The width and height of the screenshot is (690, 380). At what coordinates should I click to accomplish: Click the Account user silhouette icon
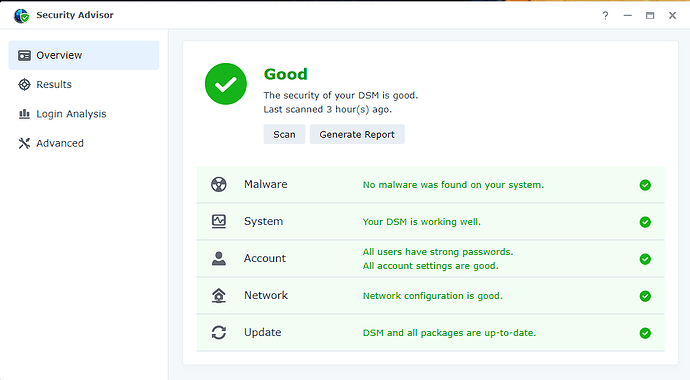219,258
